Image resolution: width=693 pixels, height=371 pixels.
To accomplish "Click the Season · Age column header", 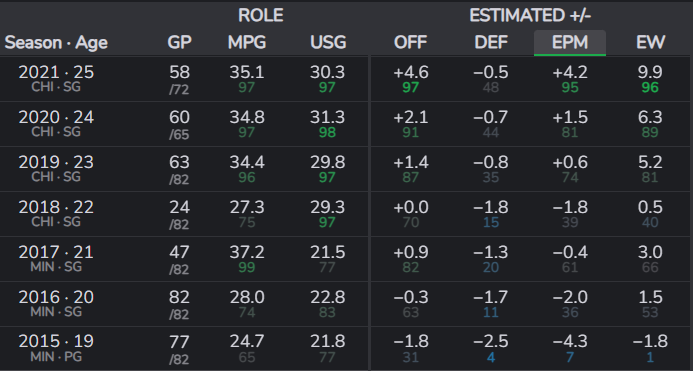I will point(56,43).
